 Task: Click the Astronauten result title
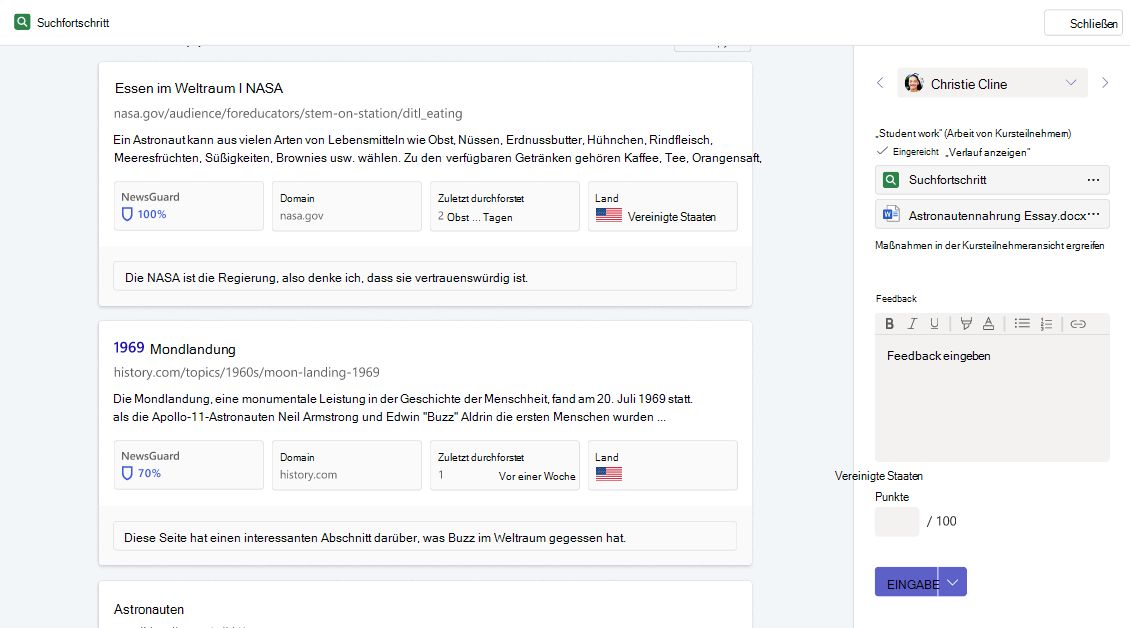[x=149, y=609]
